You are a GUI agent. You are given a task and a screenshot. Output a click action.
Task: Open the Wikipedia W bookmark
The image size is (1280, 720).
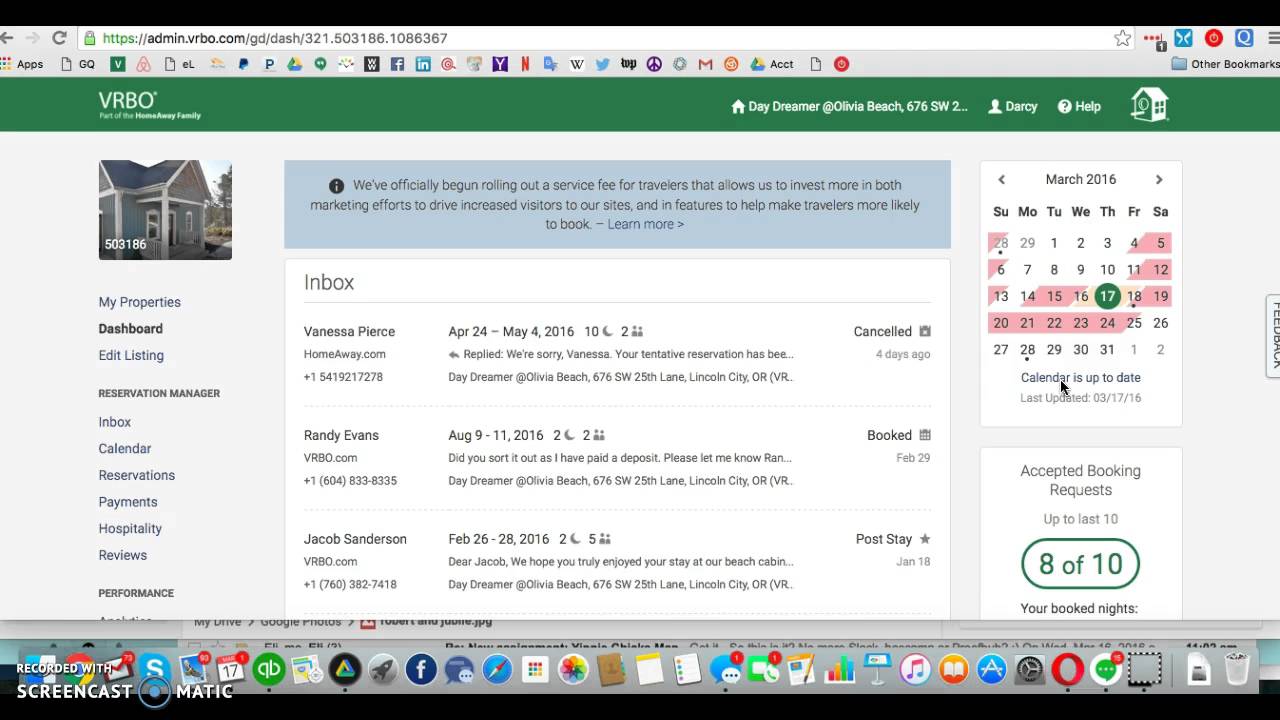(577, 64)
